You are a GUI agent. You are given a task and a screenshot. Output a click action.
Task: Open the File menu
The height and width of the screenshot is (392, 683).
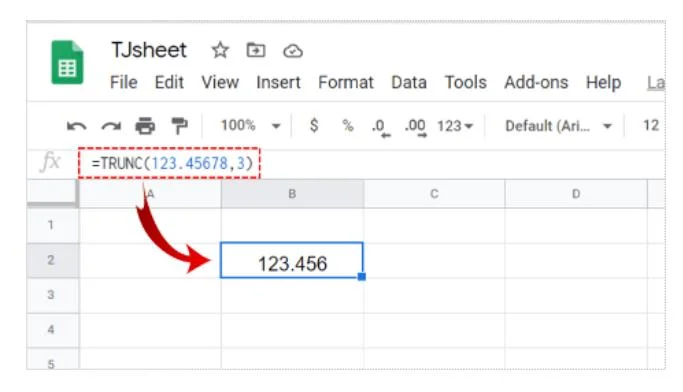(124, 82)
